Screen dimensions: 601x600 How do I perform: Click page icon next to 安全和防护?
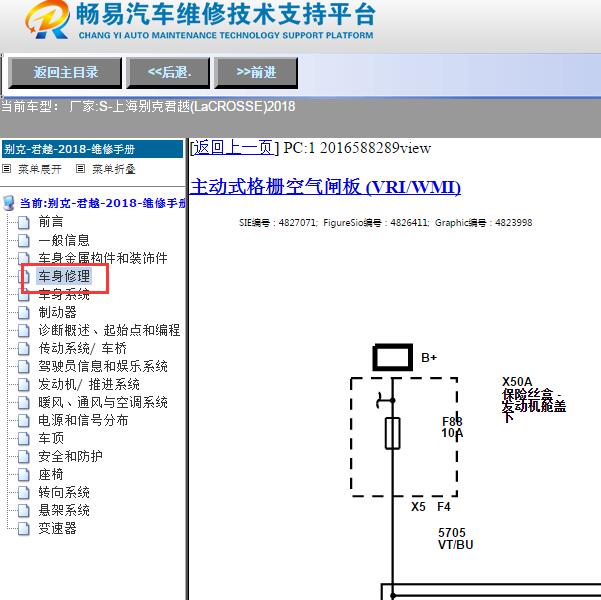24,456
